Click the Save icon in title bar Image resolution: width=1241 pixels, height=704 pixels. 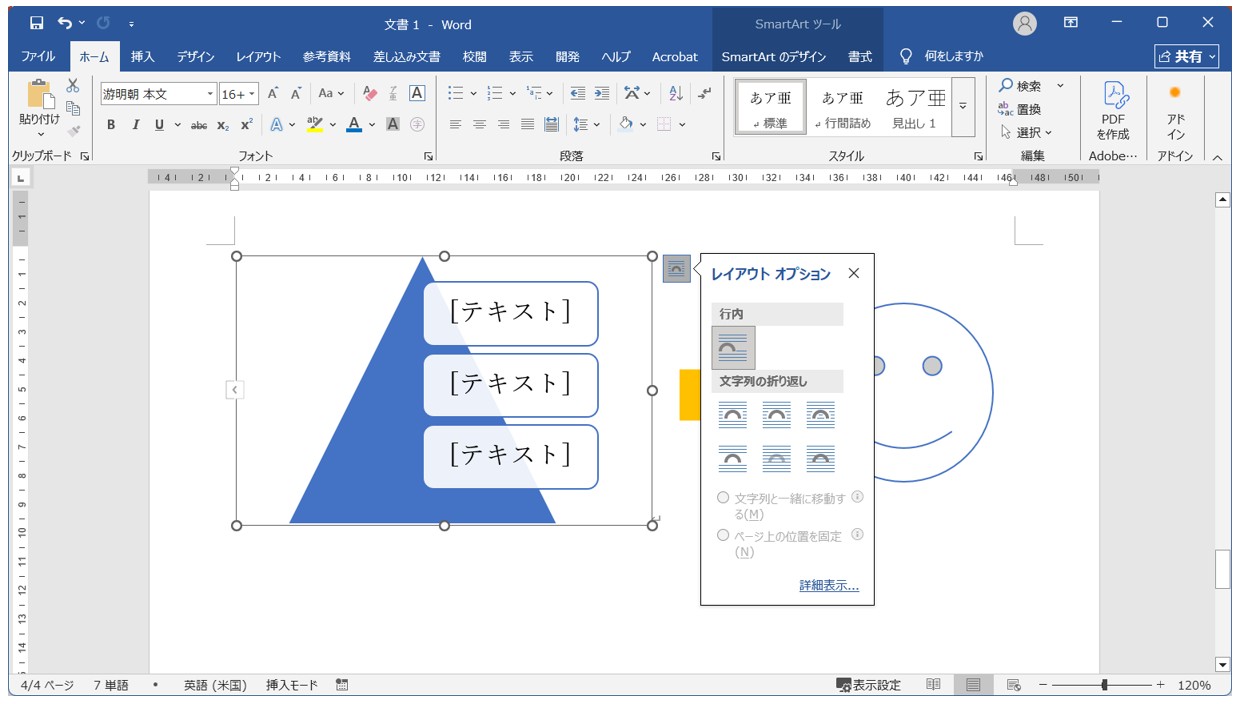(36, 23)
